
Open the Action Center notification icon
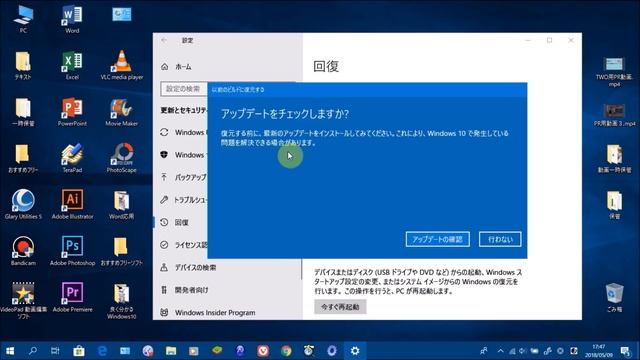click(625, 351)
